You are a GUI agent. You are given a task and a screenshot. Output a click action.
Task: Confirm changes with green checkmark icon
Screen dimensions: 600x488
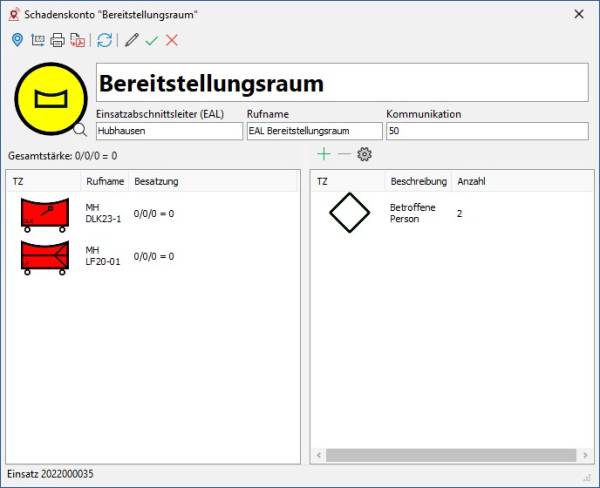[x=152, y=40]
